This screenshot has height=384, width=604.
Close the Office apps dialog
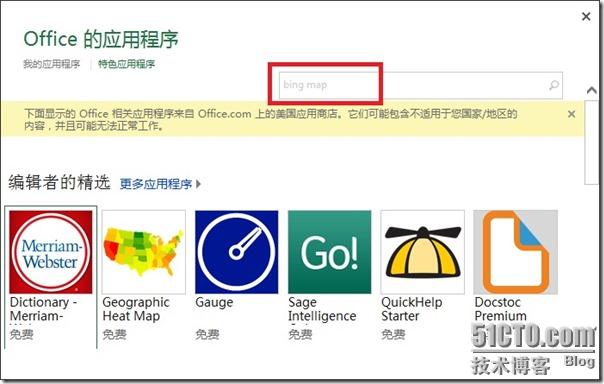(586, 17)
